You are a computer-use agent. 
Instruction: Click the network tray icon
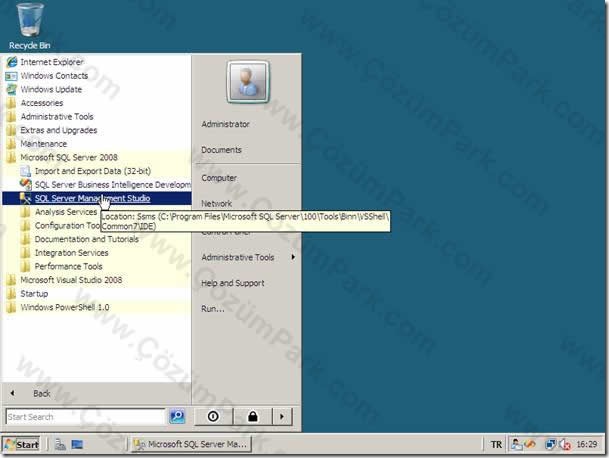click(550, 444)
